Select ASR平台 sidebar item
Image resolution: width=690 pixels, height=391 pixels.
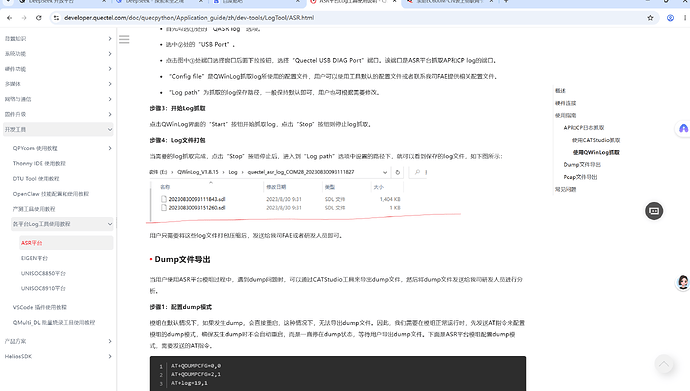click(66, 243)
